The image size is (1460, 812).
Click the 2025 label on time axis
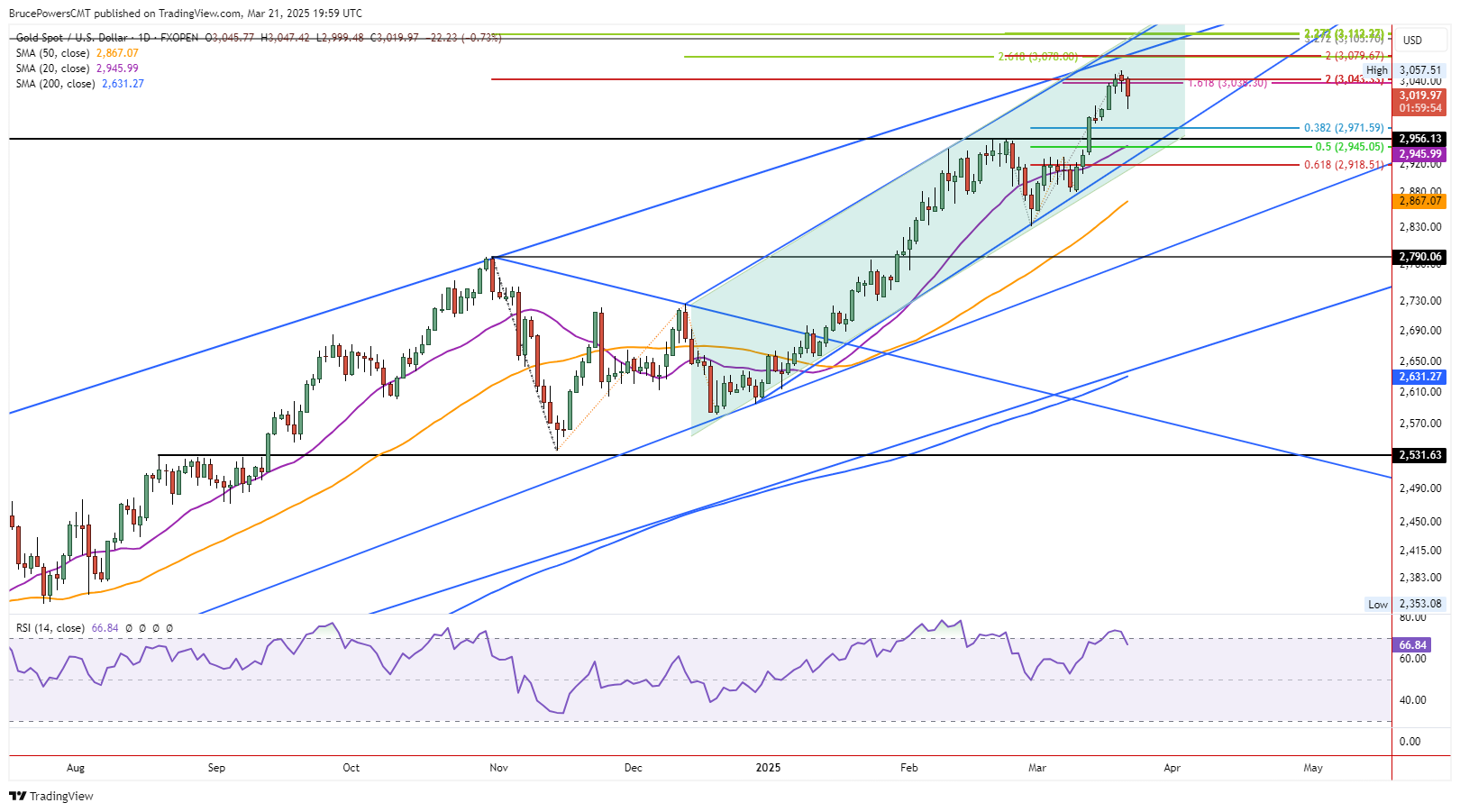pos(768,768)
